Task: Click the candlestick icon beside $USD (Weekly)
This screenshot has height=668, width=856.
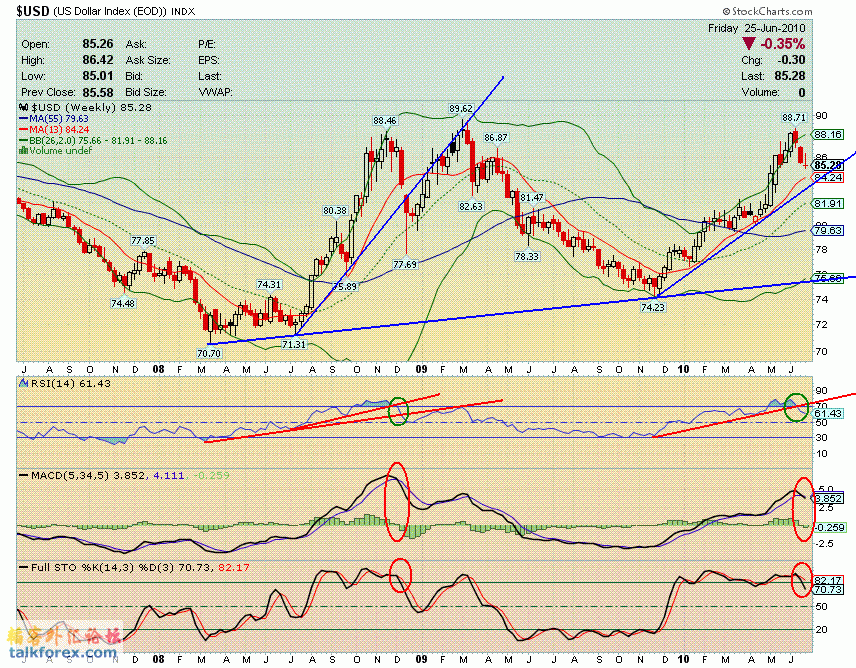Action: [25, 106]
